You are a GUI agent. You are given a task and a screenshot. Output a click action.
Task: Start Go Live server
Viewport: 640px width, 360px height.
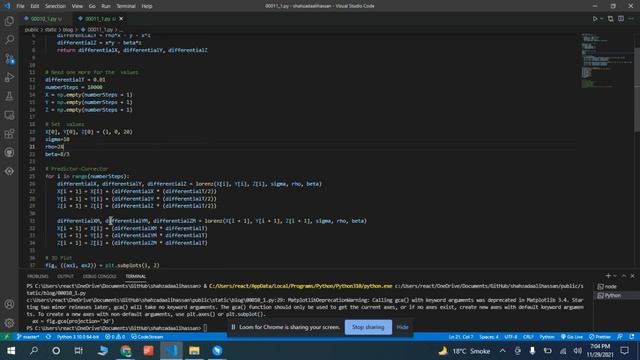(571, 337)
